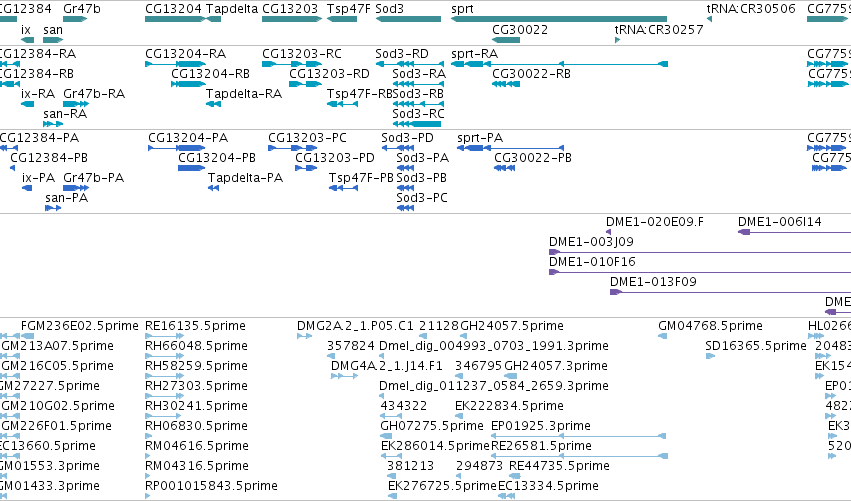Click the sprt-RA transcript label
851x501 pixels.
click(474, 54)
